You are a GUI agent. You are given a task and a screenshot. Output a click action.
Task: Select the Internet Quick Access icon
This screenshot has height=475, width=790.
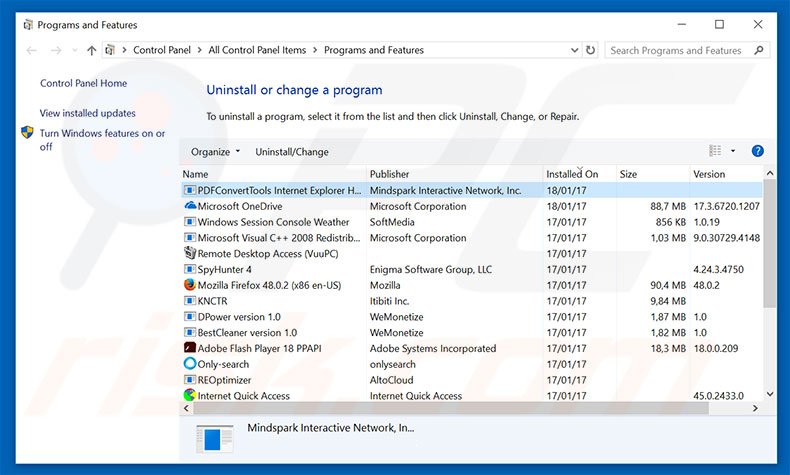pyautogui.click(x=189, y=395)
